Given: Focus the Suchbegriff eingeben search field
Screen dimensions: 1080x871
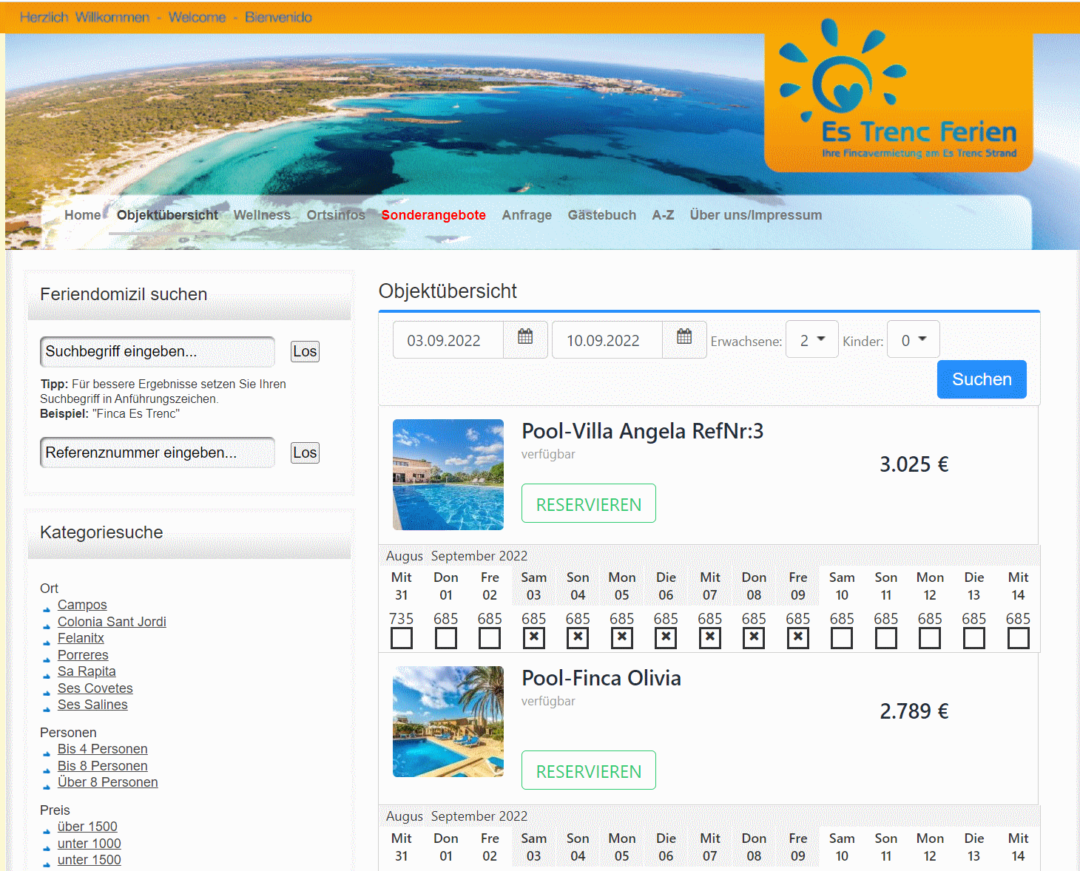Looking at the screenshot, I should click(x=157, y=352).
